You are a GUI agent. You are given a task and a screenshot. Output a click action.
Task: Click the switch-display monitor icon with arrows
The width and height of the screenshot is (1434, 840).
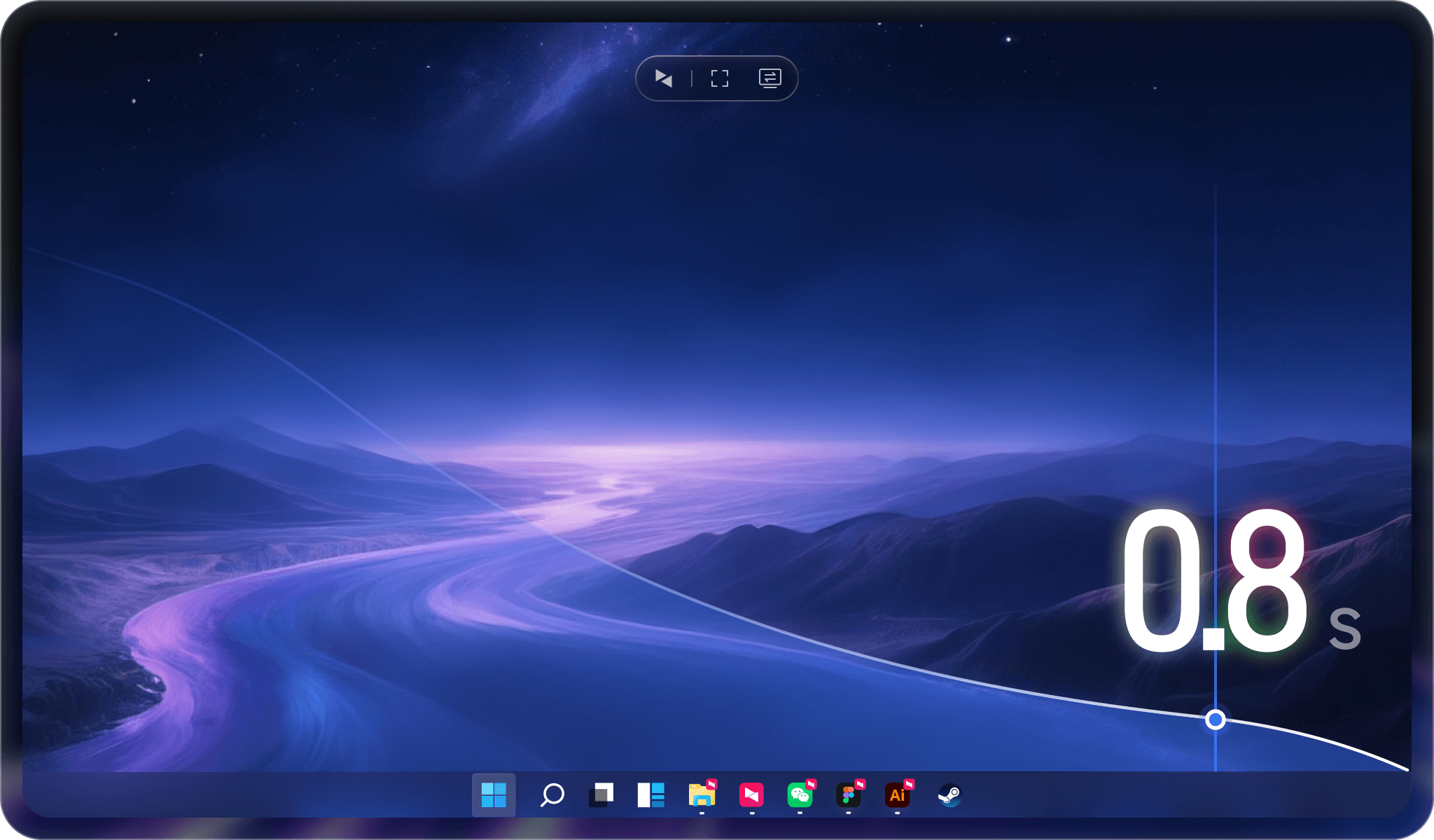pos(770,78)
